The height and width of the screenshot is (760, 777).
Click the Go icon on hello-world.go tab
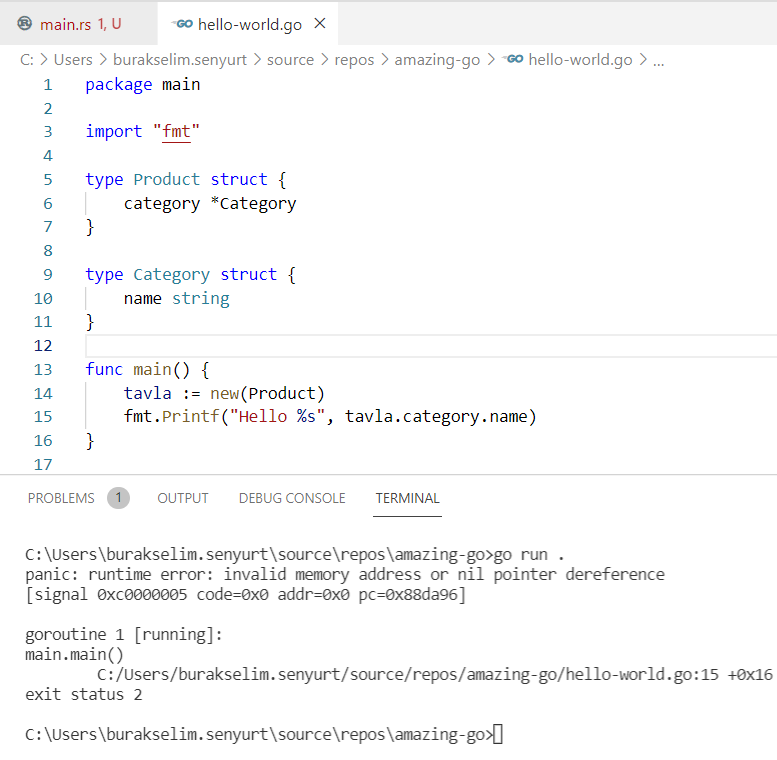(x=183, y=23)
